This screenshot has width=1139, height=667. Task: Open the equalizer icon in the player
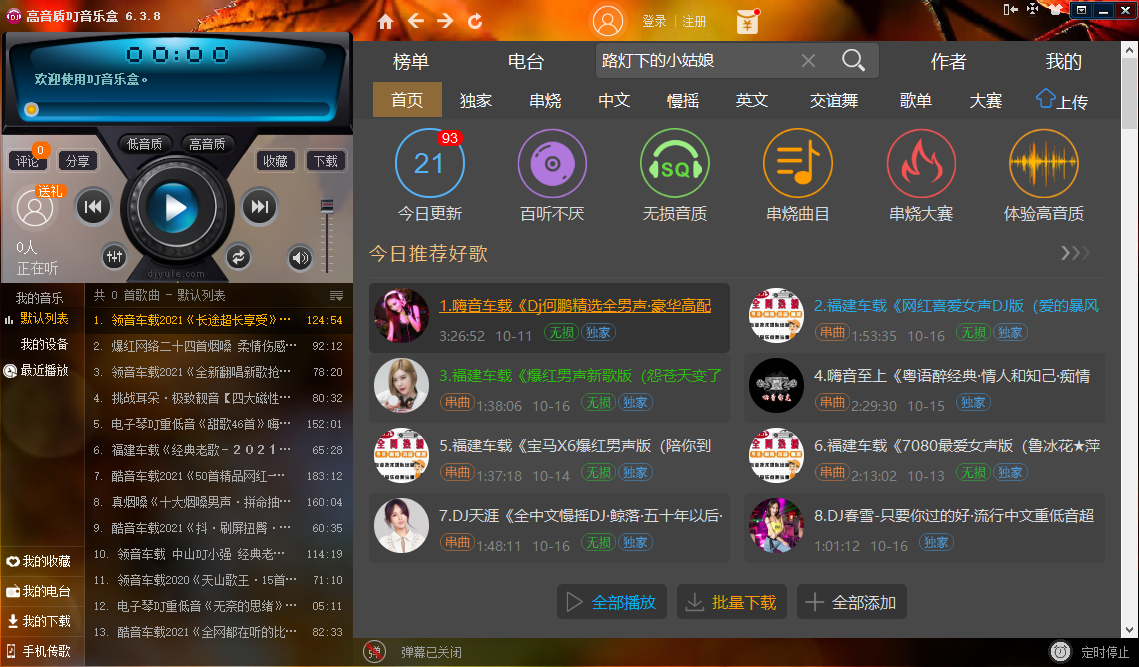114,257
